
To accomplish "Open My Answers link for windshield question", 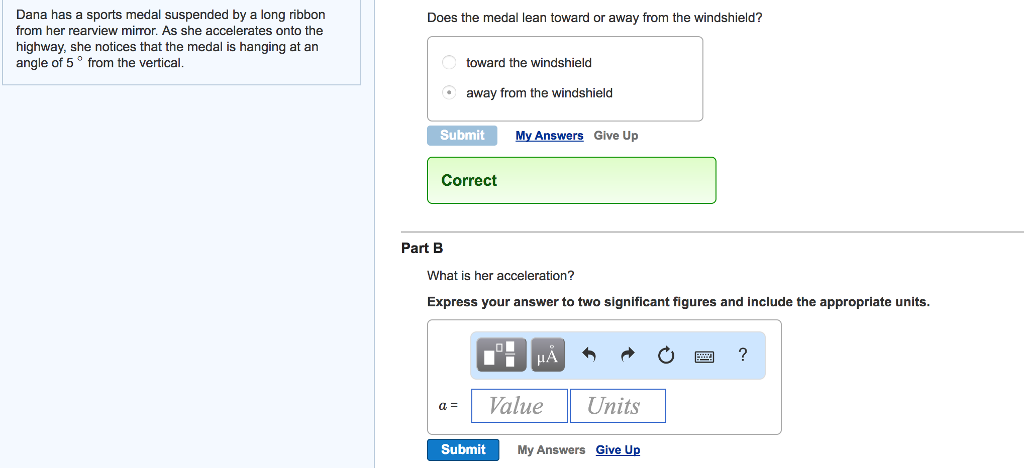I will click(549, 136).
